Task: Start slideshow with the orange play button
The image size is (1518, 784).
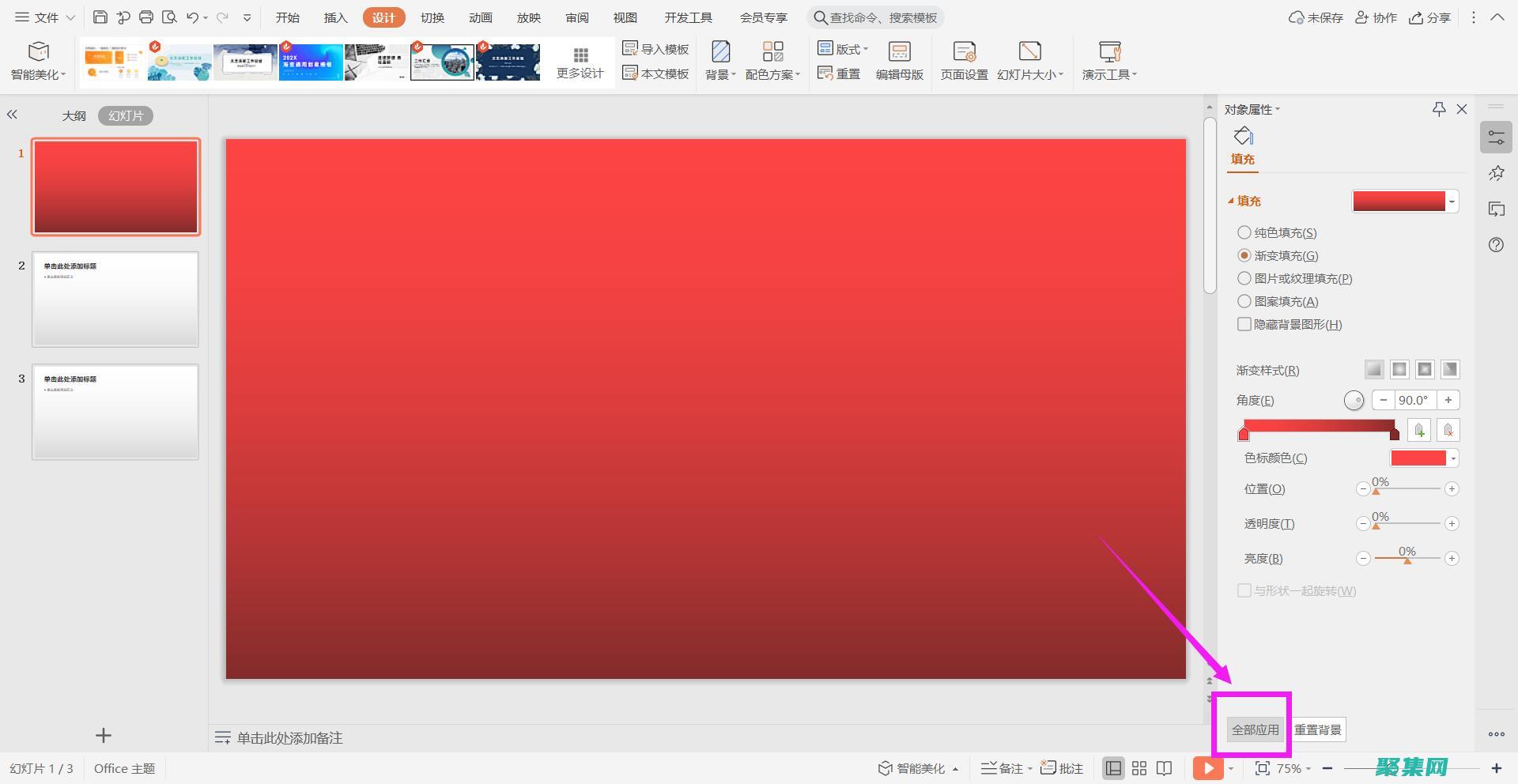Action: pyautogui.click(x=1207, y=768)
